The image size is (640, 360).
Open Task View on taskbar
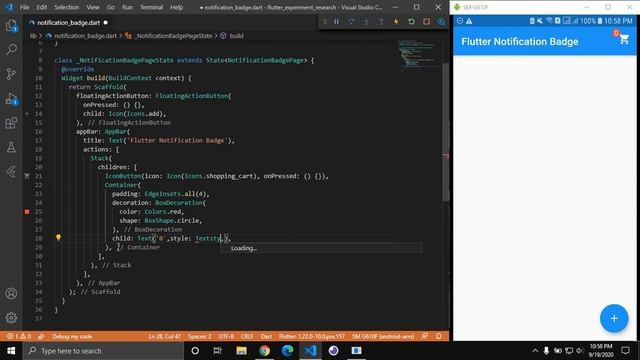click(x=218, y=351)
